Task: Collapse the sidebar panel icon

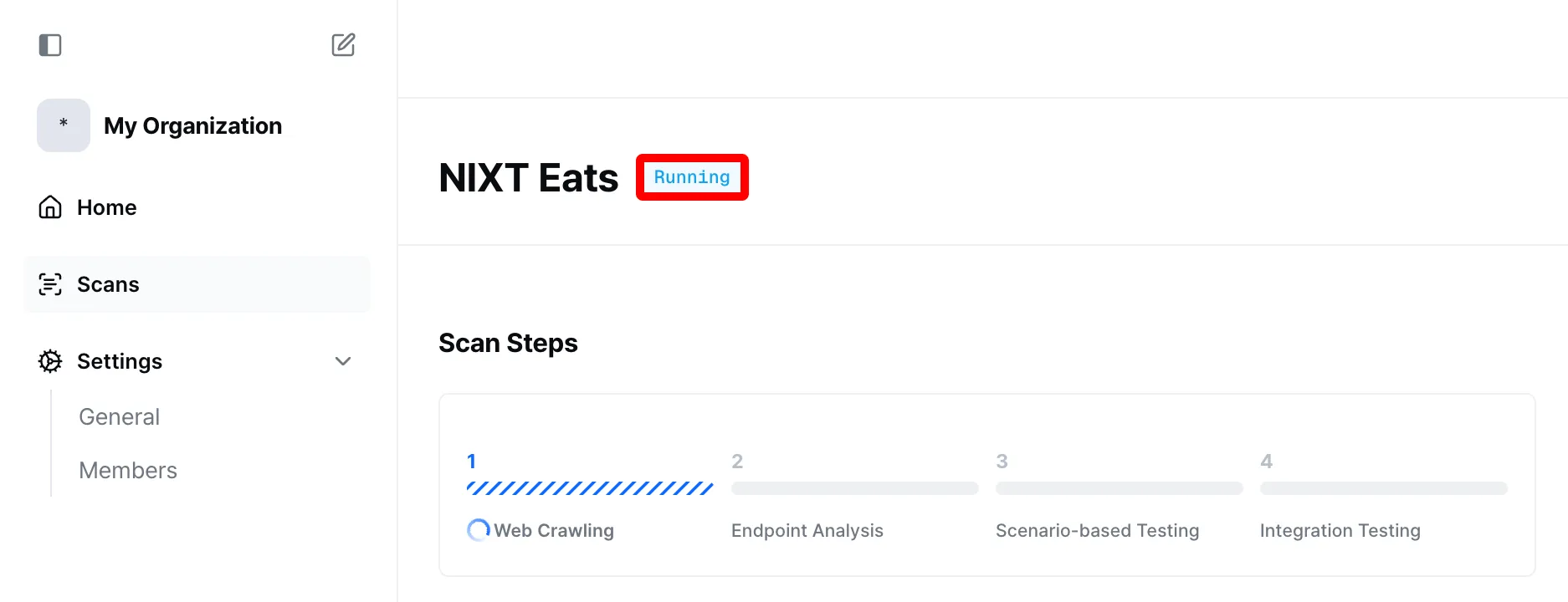Action: point(50,45)
